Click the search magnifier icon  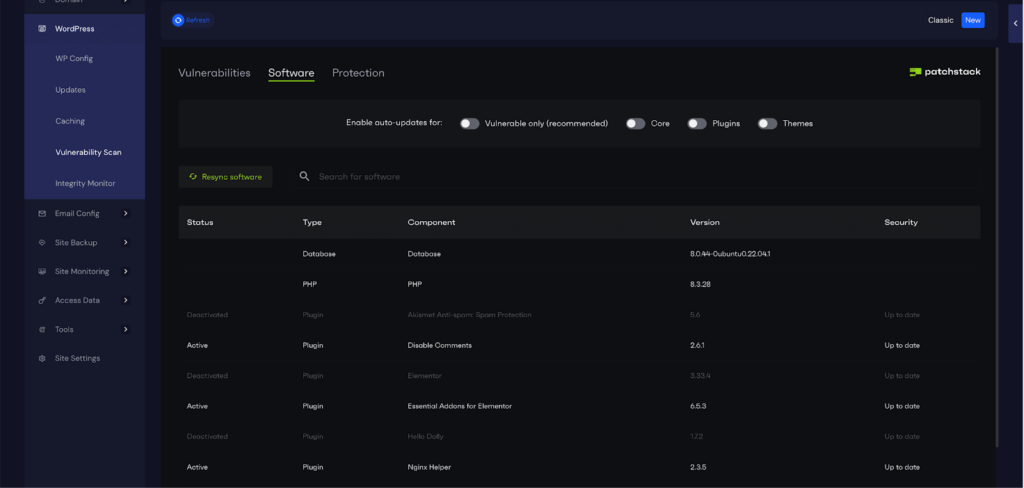(305, 177)
